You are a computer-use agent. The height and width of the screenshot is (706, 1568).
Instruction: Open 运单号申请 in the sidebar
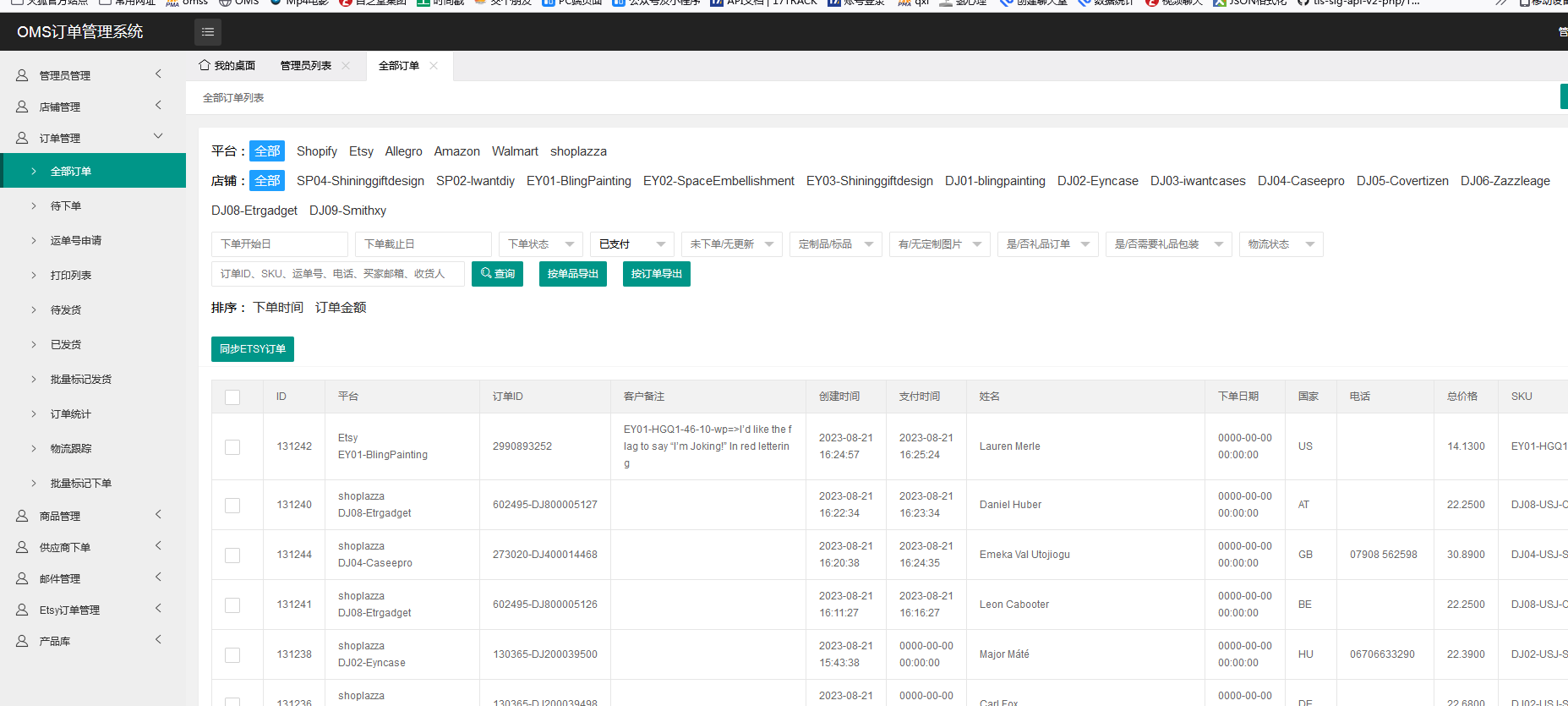coord(93,240)
